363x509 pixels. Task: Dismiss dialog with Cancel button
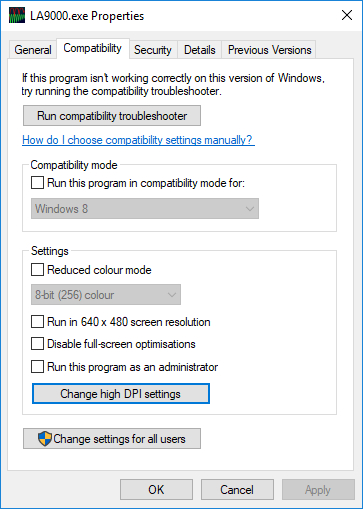coord(237,490)
